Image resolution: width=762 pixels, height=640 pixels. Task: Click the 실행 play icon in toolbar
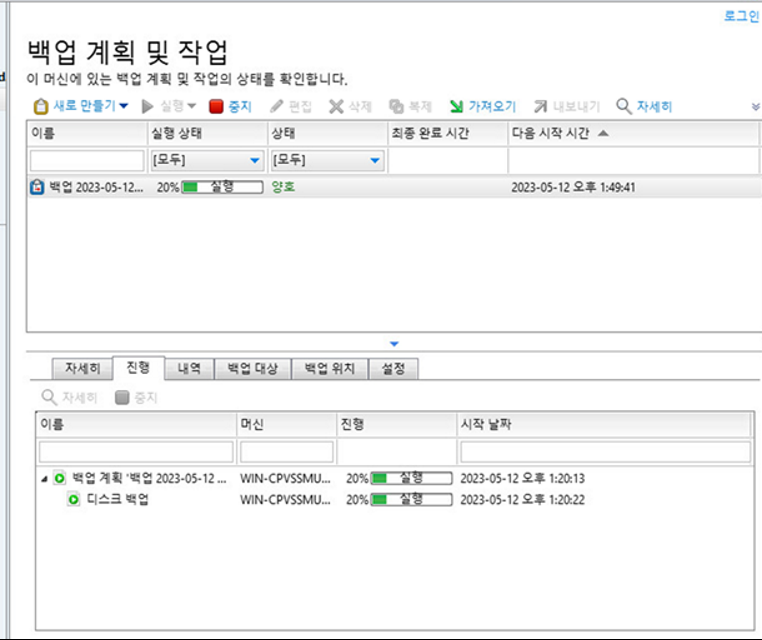pos(147,106)
